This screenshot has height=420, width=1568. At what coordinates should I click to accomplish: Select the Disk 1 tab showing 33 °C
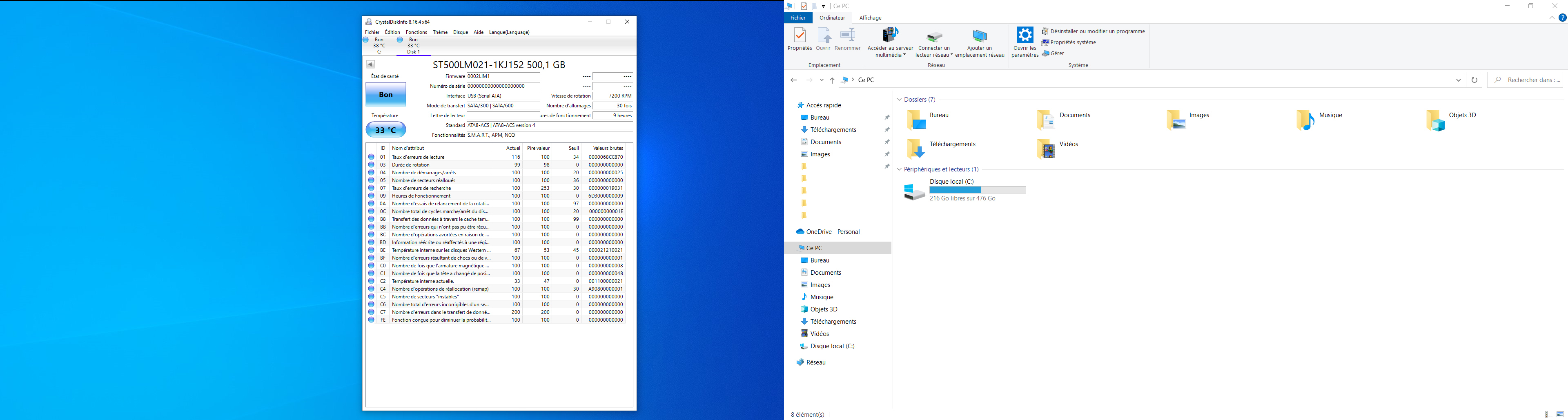(413, 46)
